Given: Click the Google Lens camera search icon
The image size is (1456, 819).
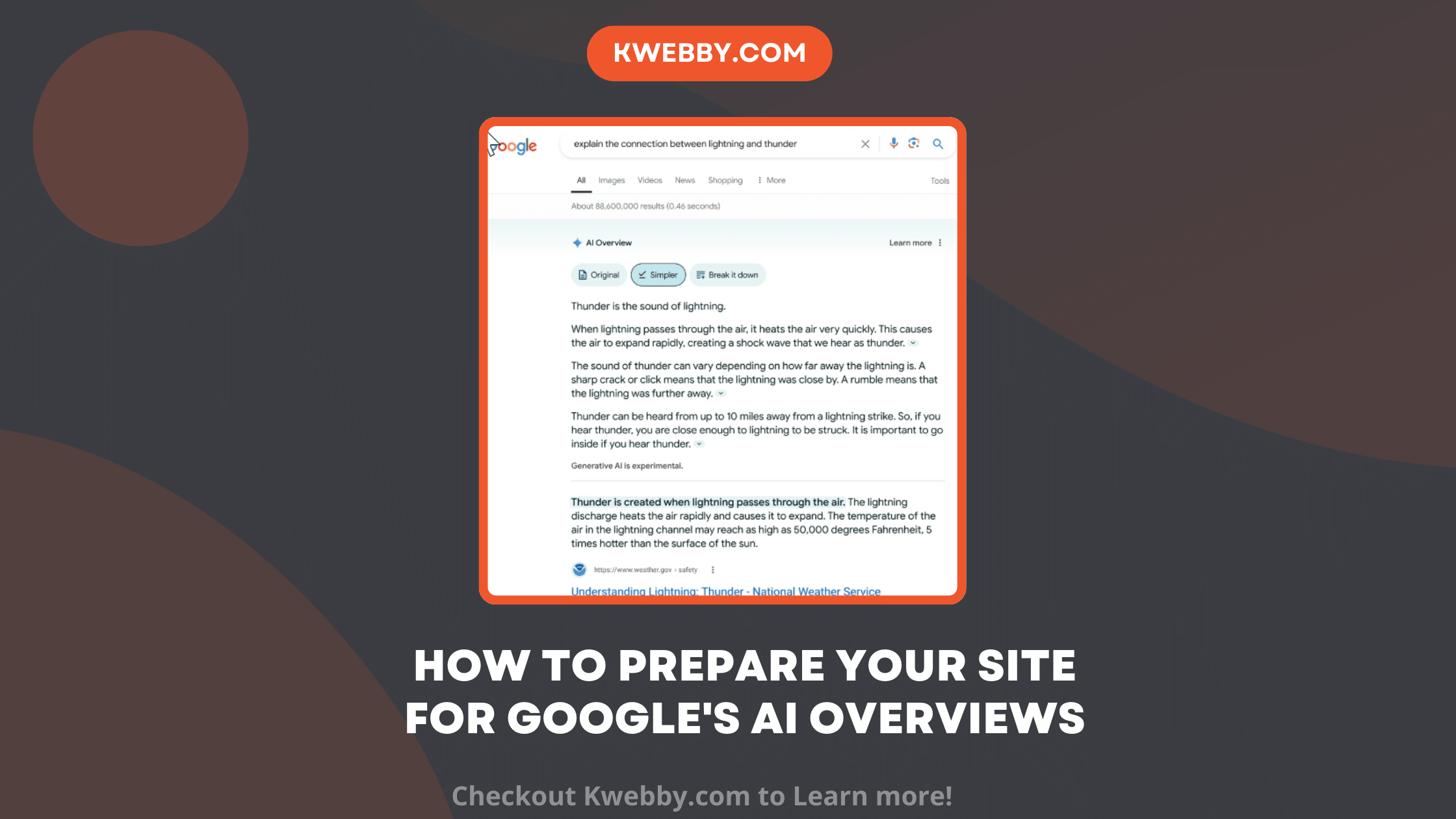Looking at the screenshot, I should point(913,143).
